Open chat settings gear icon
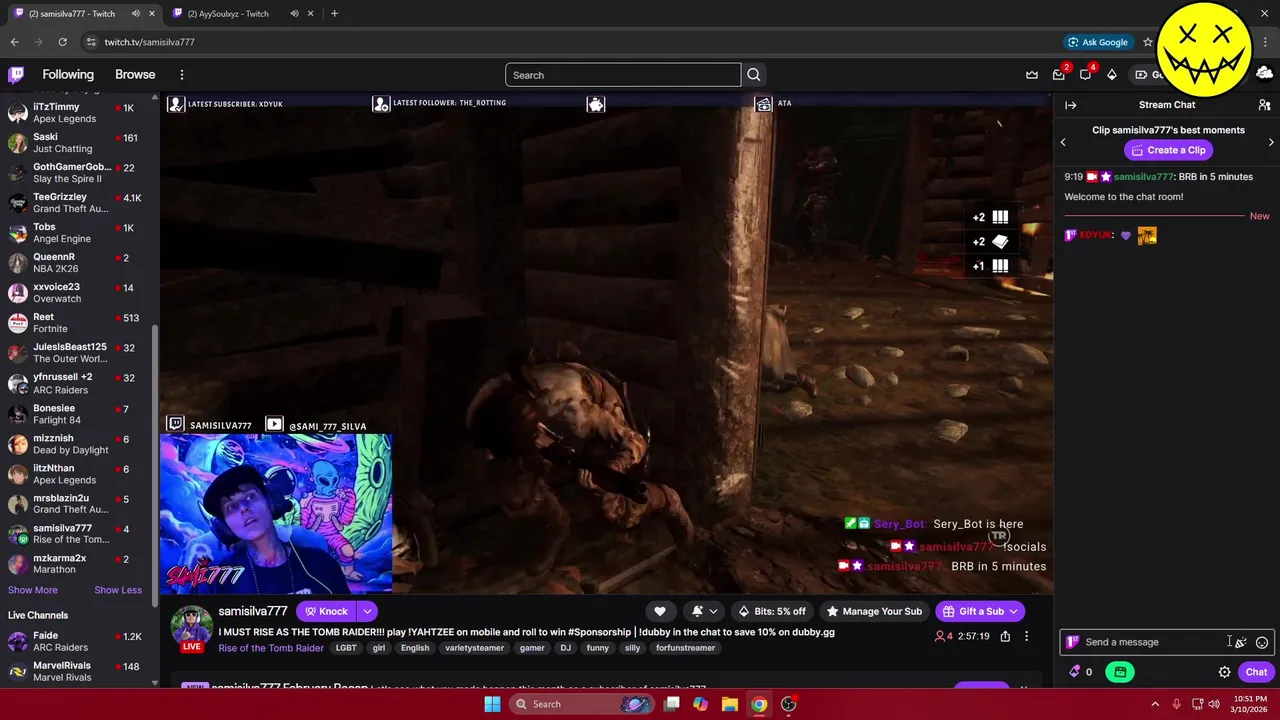Image resolution: width=1280 pixels, height=720 pixels. pyautogui.click(x=1224, y=672)
